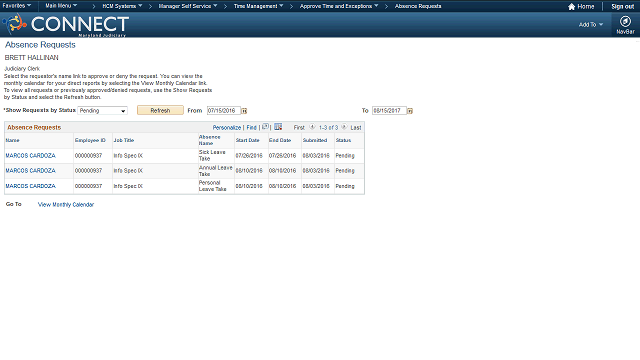Go to next rows arrow icon

click(344, 127)
